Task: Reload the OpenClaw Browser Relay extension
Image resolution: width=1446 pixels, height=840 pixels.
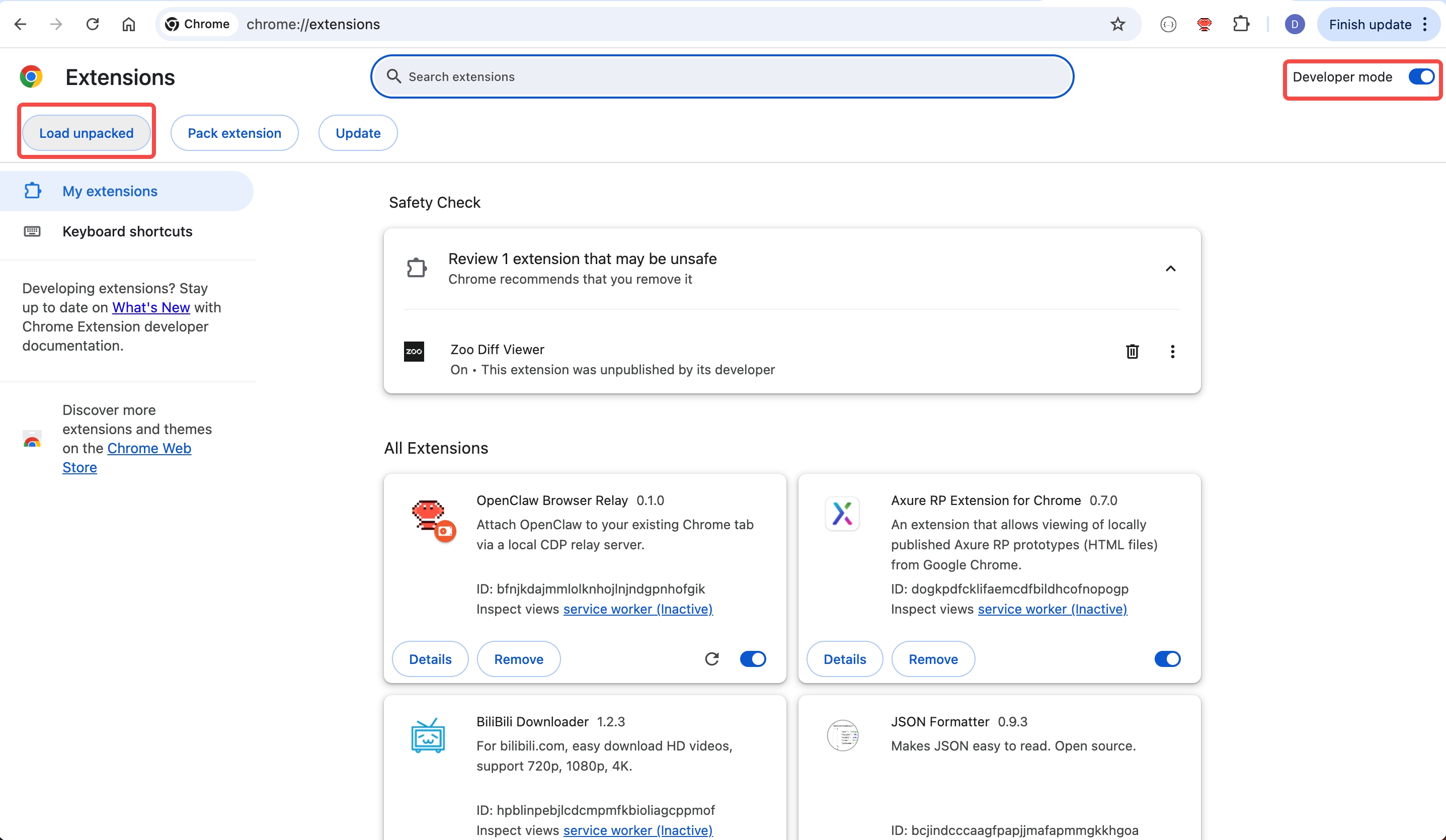Action: pyautogui.click(x=711, y=659)
